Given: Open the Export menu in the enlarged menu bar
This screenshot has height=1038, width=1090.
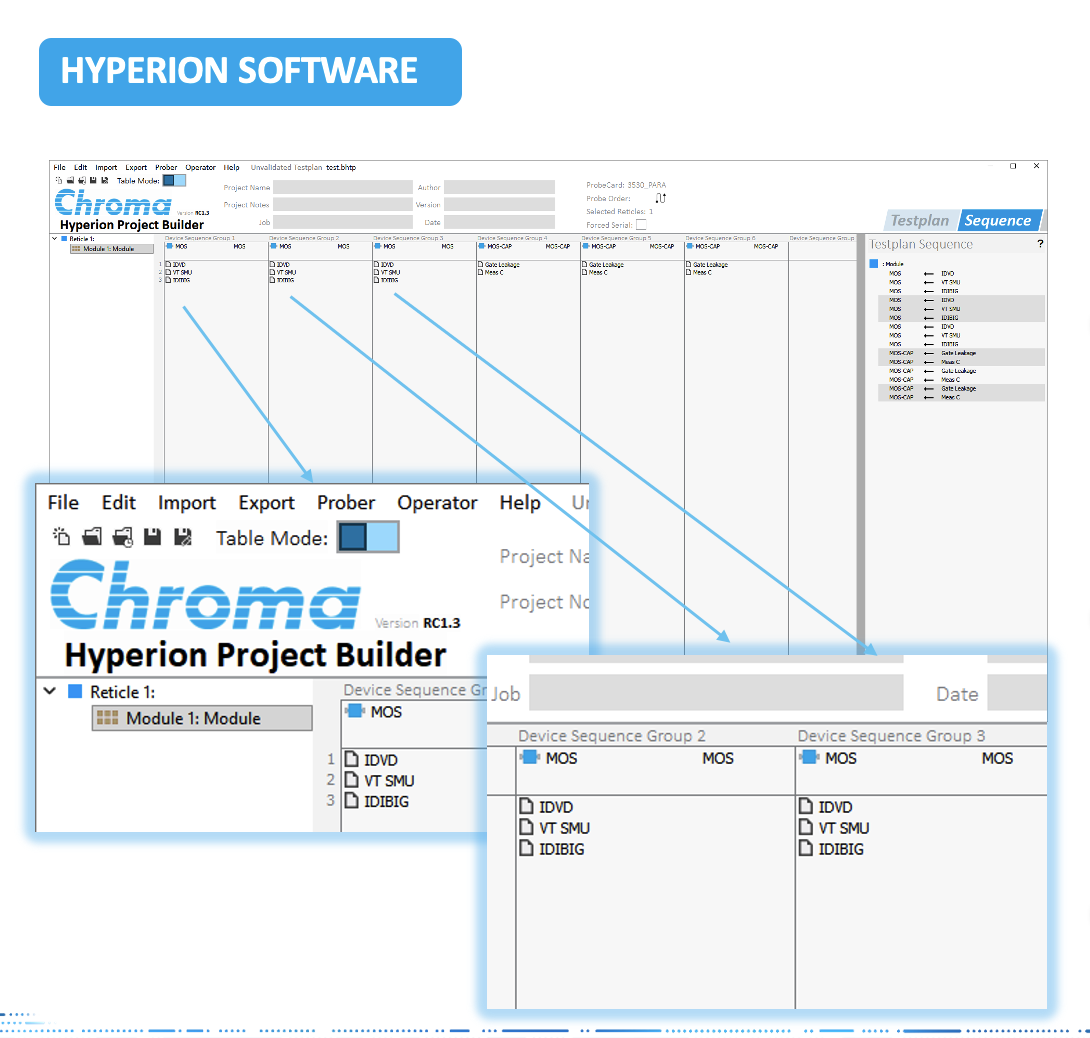Looking at the screenshot, I should point(266,503).
